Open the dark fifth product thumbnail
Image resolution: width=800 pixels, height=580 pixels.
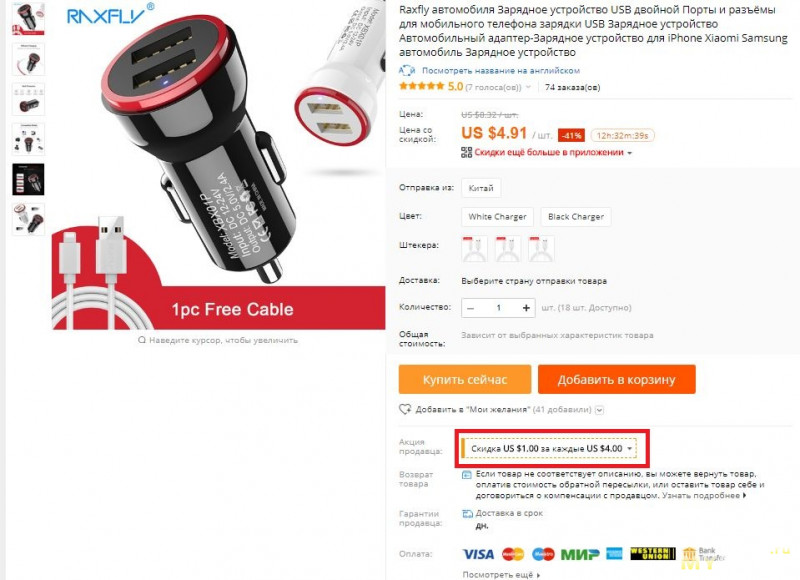coord(29,180)
